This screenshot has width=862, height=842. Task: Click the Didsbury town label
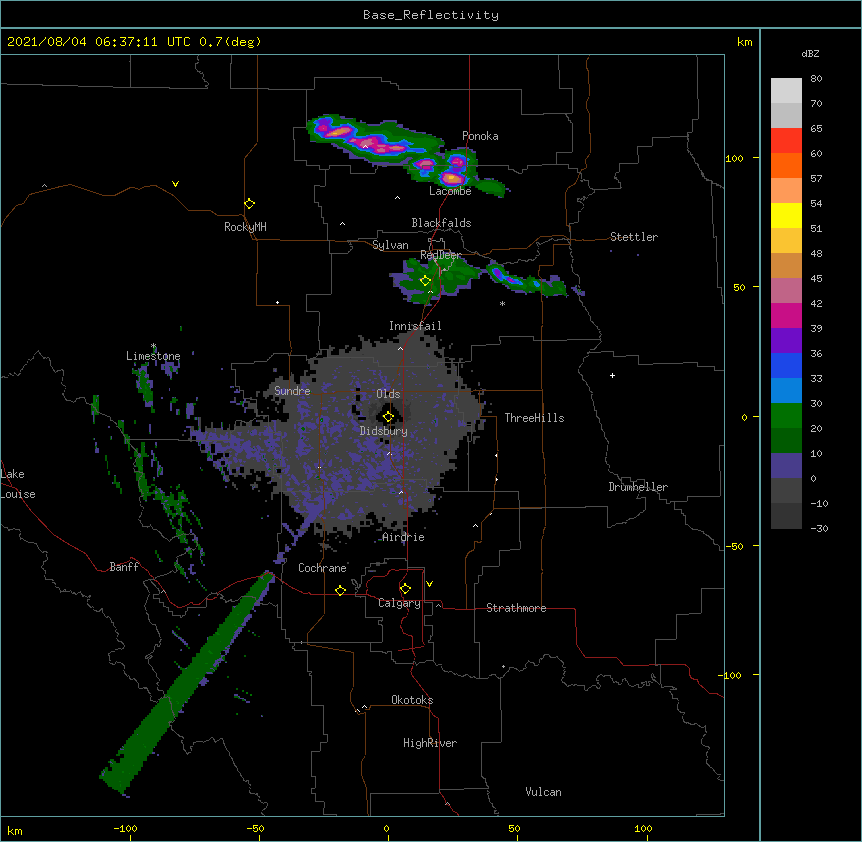pyautogui.click(x=384, y=431)
